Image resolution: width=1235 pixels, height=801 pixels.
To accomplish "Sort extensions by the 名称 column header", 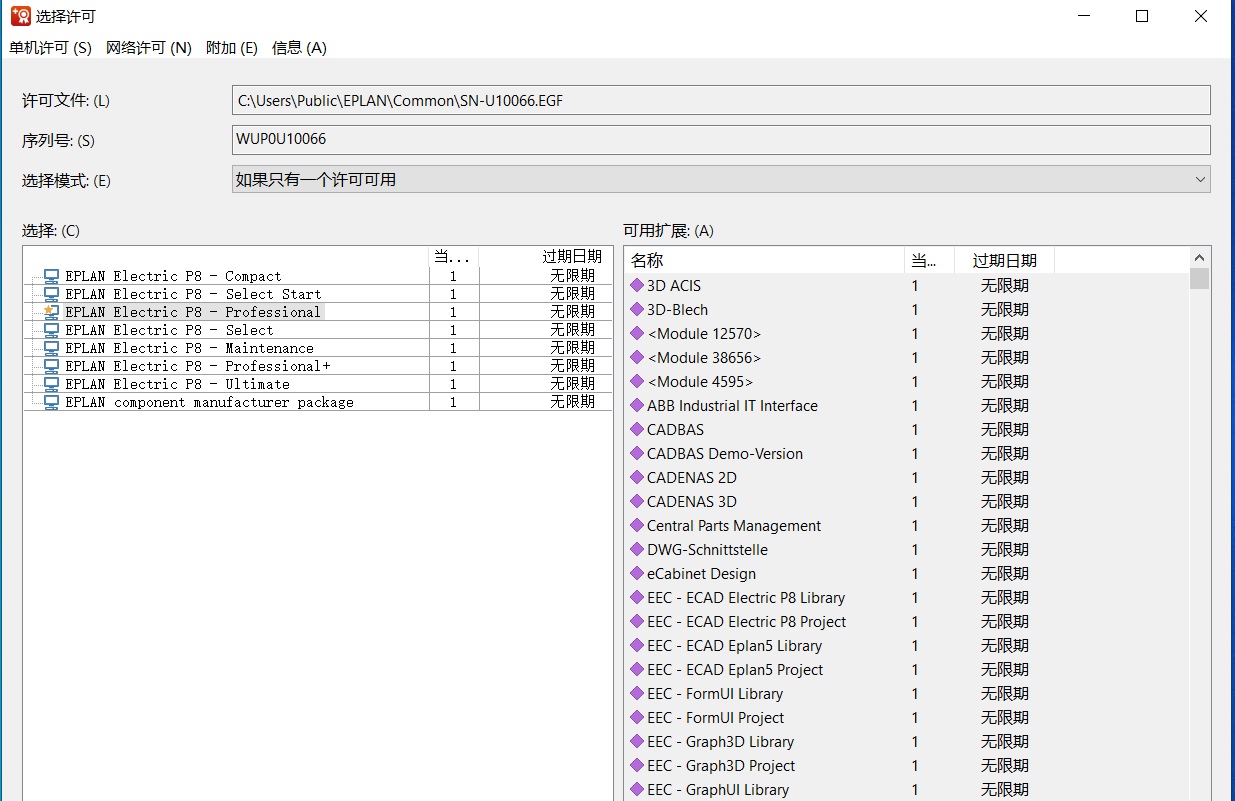I will point(764,260).
